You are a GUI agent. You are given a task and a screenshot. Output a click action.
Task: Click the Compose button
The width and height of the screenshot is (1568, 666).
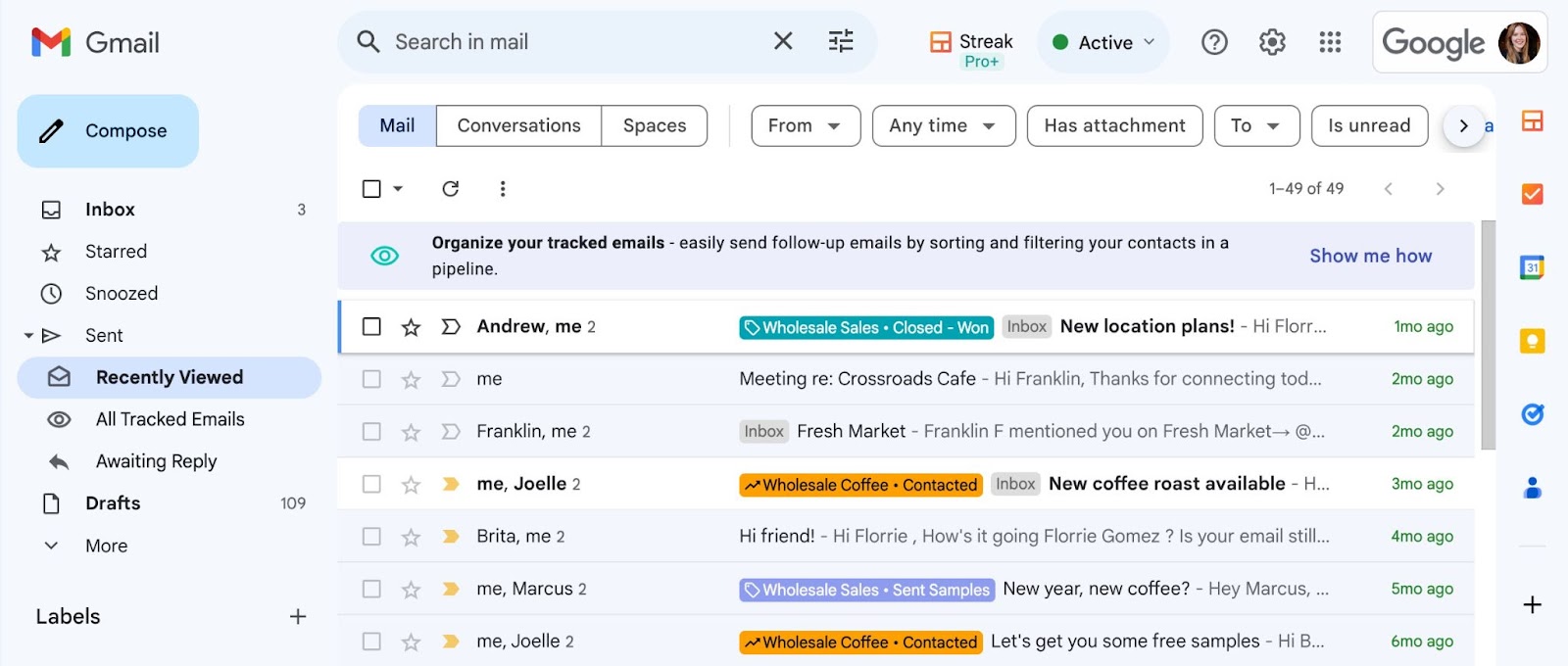108,130
